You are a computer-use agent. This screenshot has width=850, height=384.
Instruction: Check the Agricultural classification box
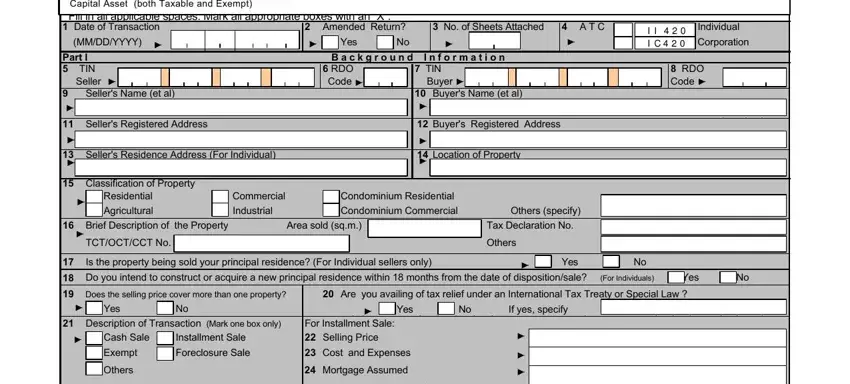point(94,210)
